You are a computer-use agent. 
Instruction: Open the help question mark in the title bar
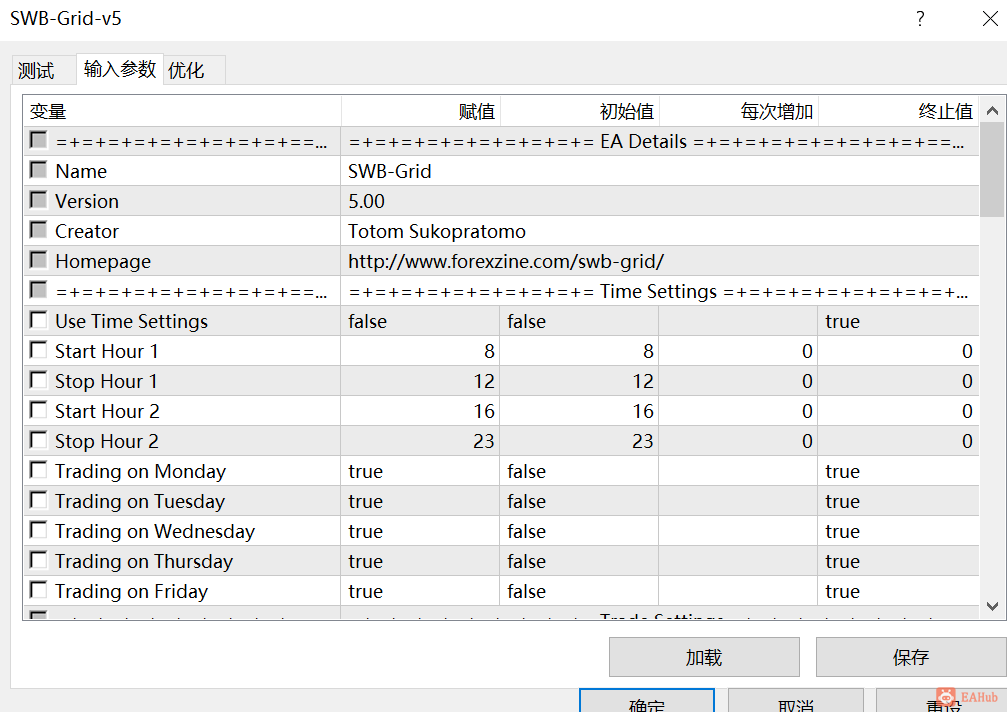click(920, 19)
